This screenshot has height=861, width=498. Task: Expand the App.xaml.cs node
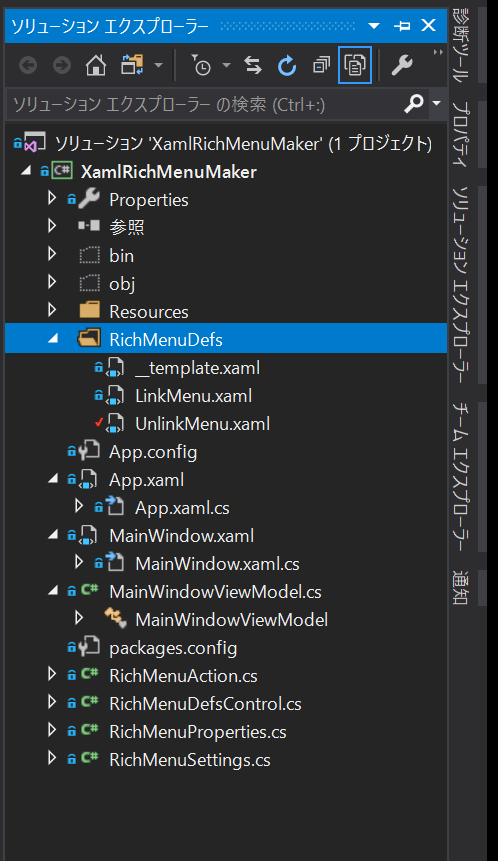click(x=79, y=506)
